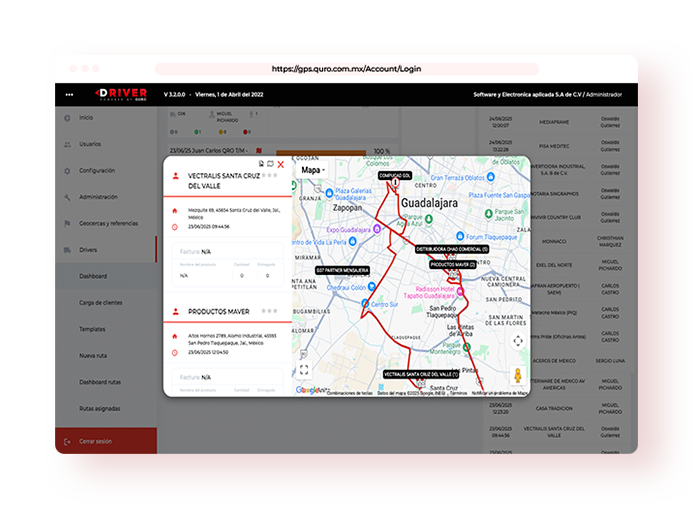Select the MONNACO table row
693x509 pixels.
[x=557, y=242]
